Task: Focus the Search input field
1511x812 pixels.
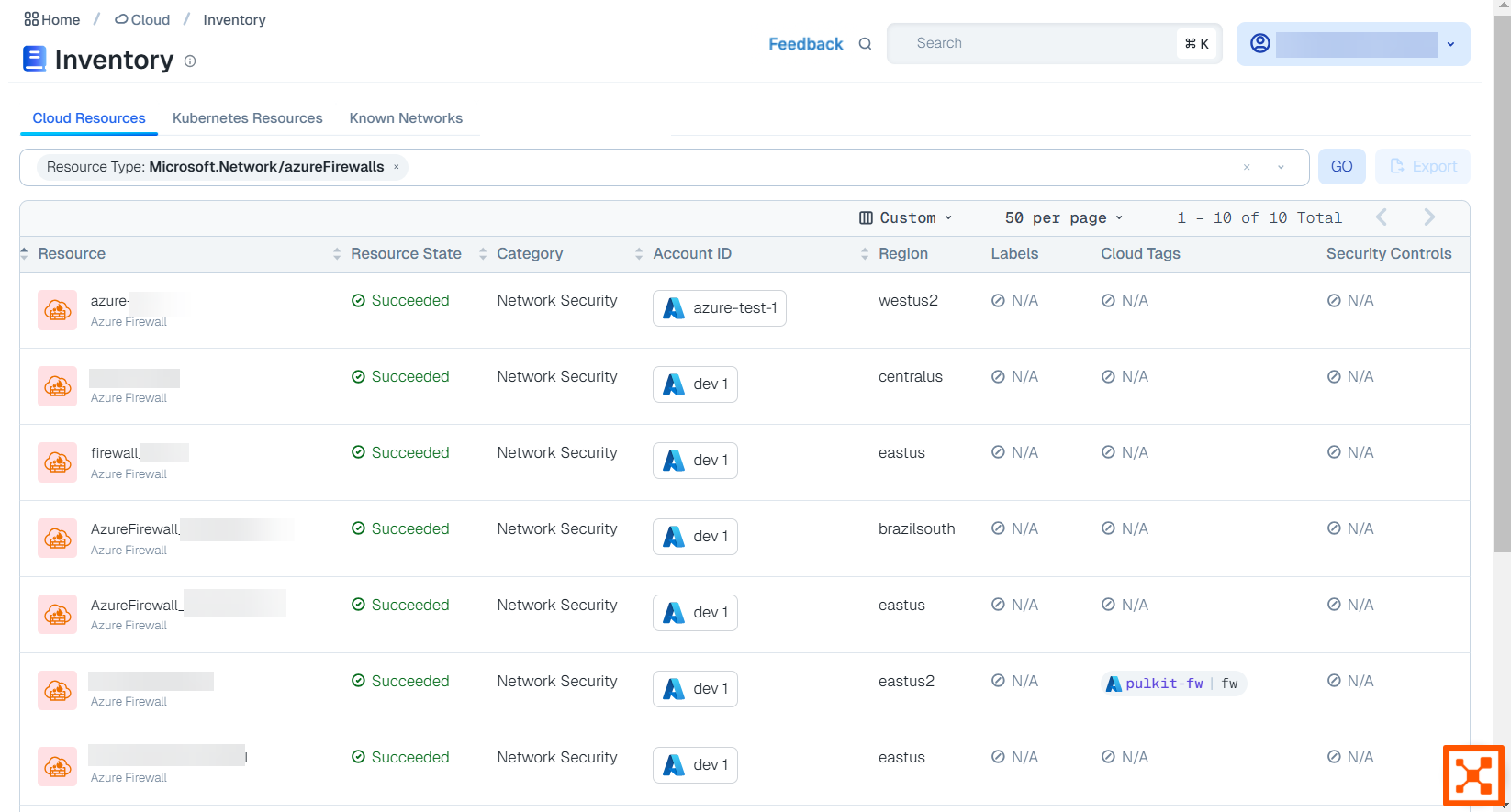Action: coord(1054,43)
